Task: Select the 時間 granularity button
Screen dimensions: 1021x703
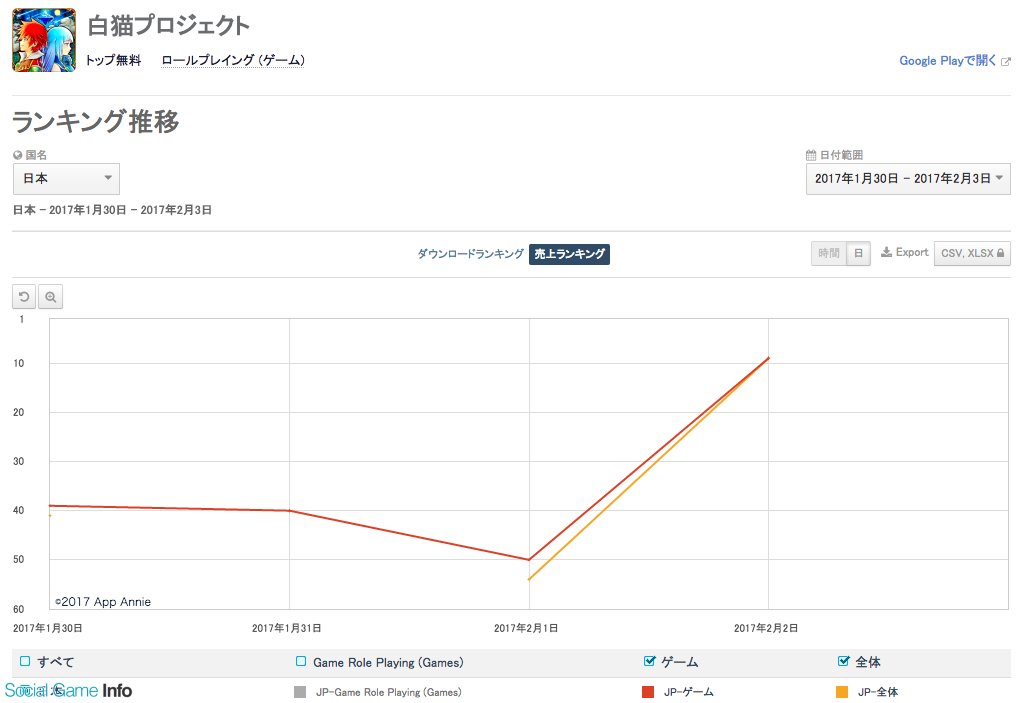Action: (829, 253)
